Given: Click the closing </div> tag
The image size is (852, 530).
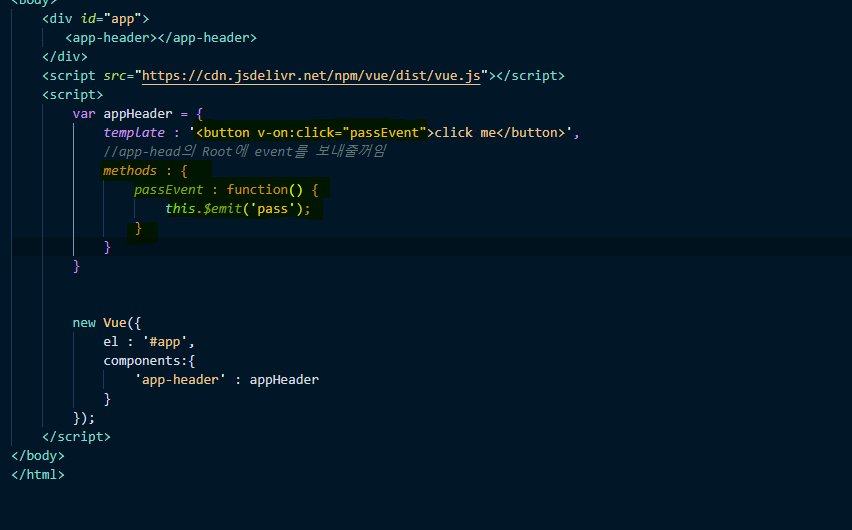Looking at the screenshot, I should 65,57.
